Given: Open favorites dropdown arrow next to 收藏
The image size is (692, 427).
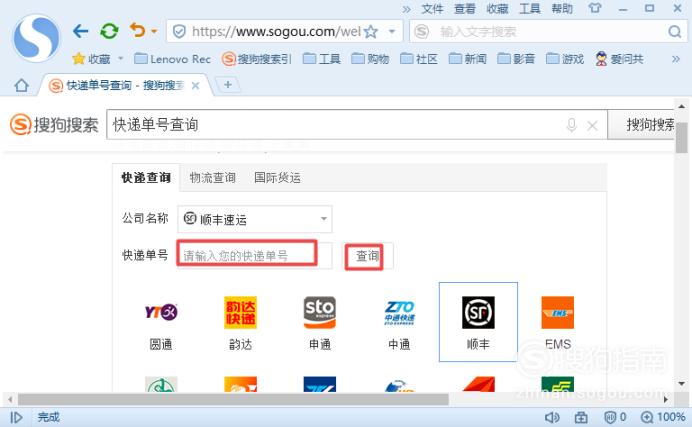Looking at the screenshot, I should (x=120, y=58).
